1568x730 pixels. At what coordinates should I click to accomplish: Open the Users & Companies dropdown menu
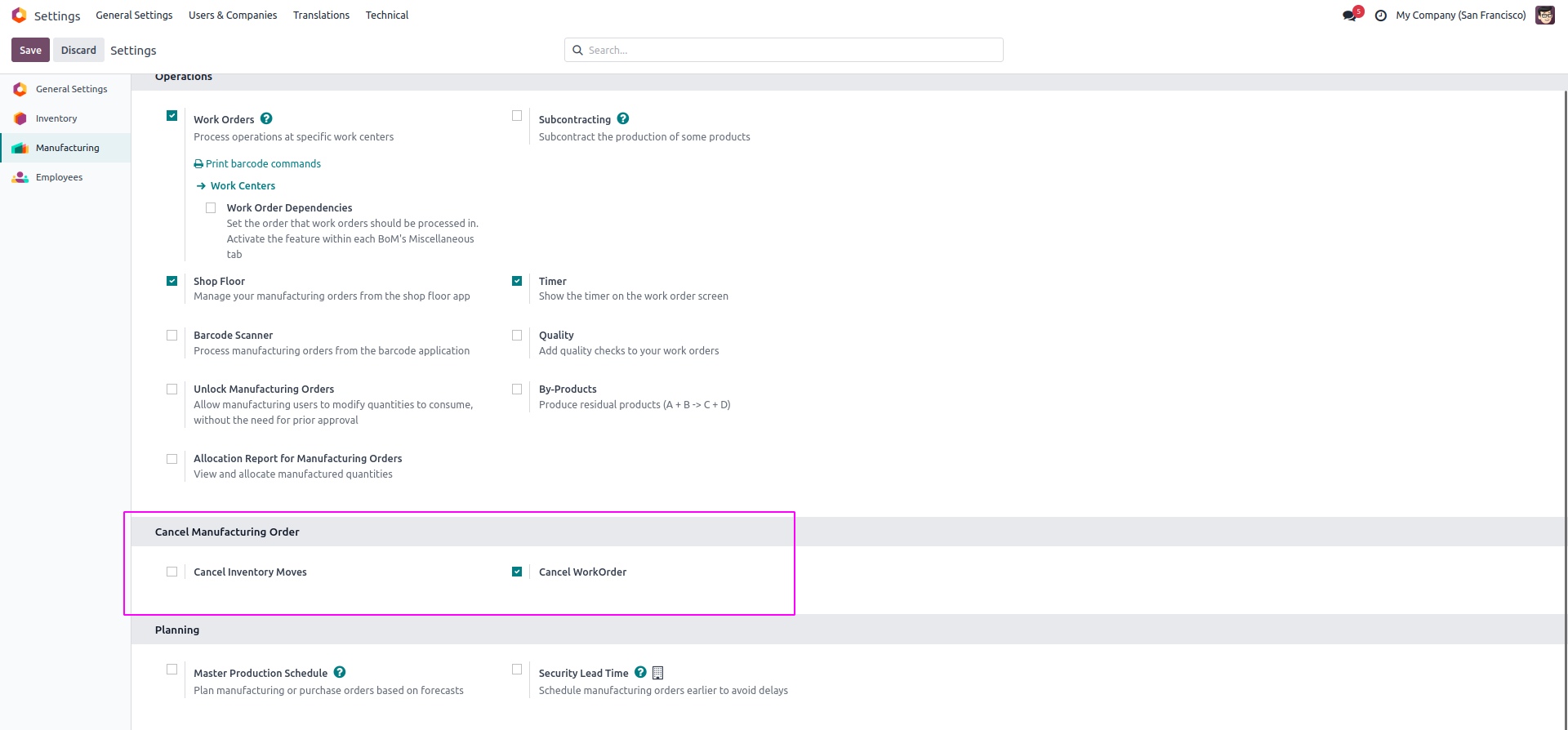click(x=233, y=16)
